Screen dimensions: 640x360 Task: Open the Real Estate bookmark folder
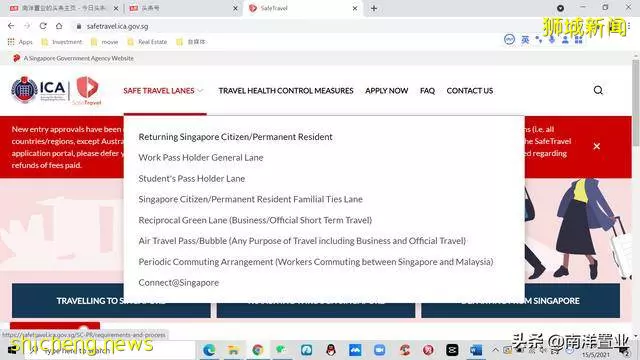point(147,42)
